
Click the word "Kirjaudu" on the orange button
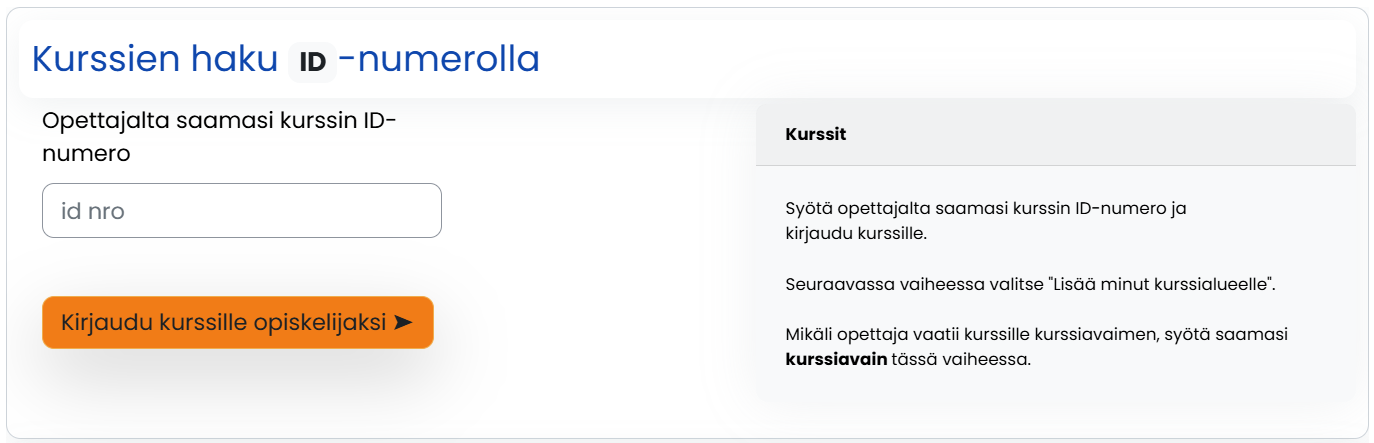point(103,322)
